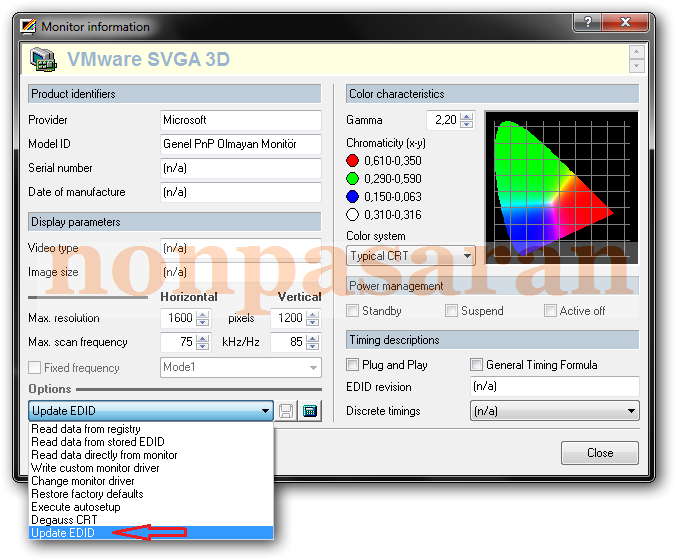Open the Discrete timings dropdown
Image resolution: width=676 pixels, height=560 pixels.
point(554,411)
